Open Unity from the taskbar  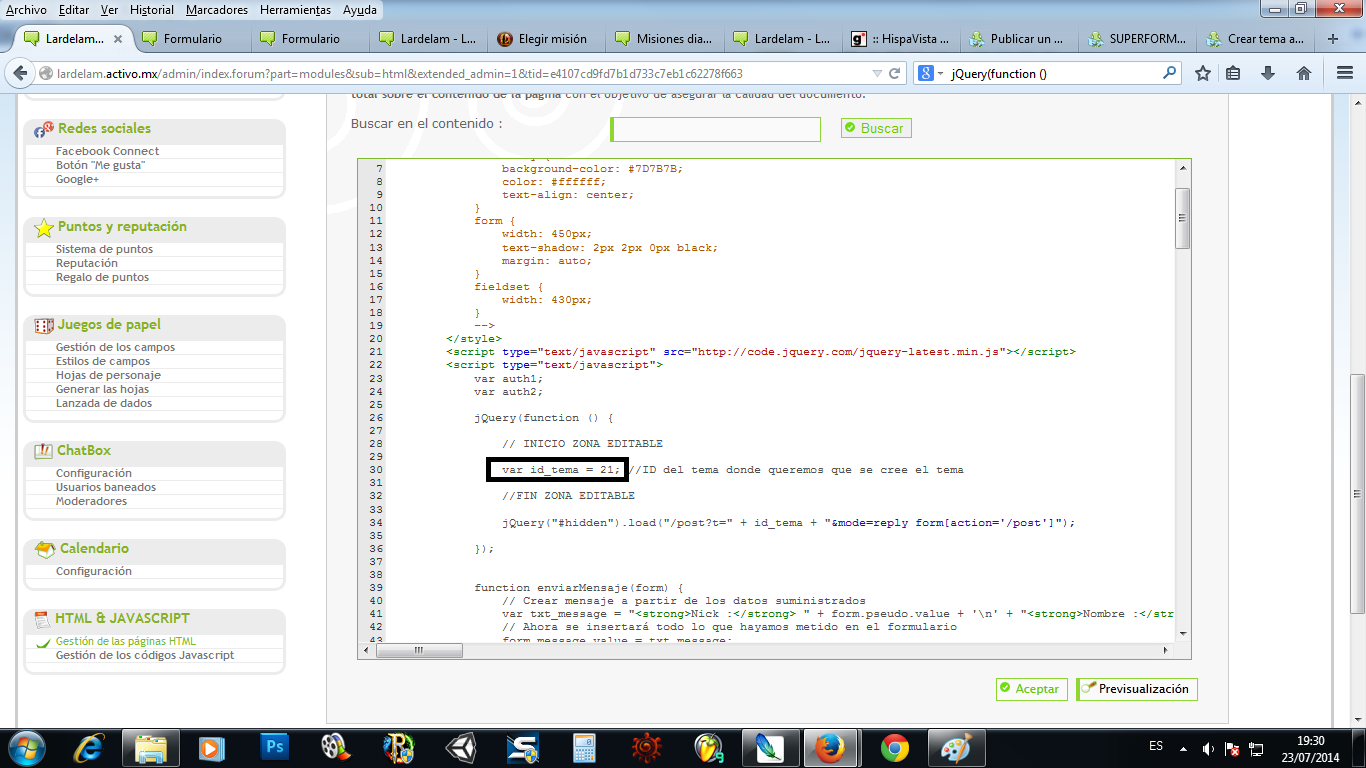(461, 748)
